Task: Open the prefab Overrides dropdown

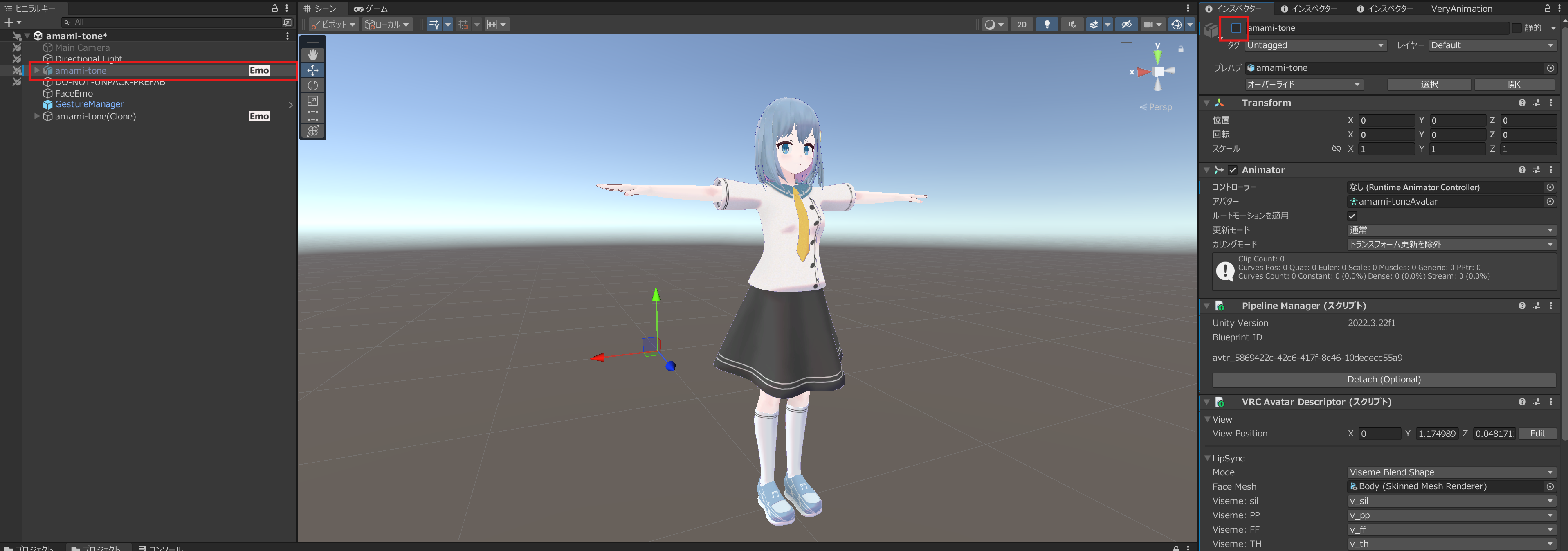Action: (x=1304, y=85)
